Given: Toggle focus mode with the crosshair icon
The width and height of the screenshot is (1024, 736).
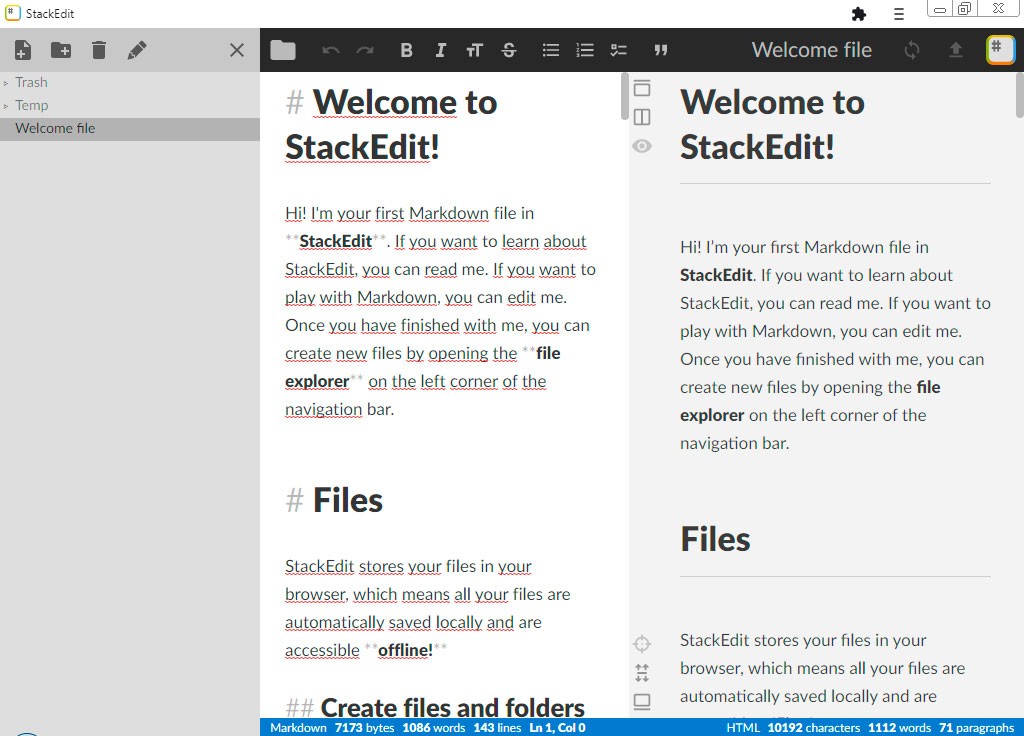Looking at the screenshot, I should tap(642, 644).
